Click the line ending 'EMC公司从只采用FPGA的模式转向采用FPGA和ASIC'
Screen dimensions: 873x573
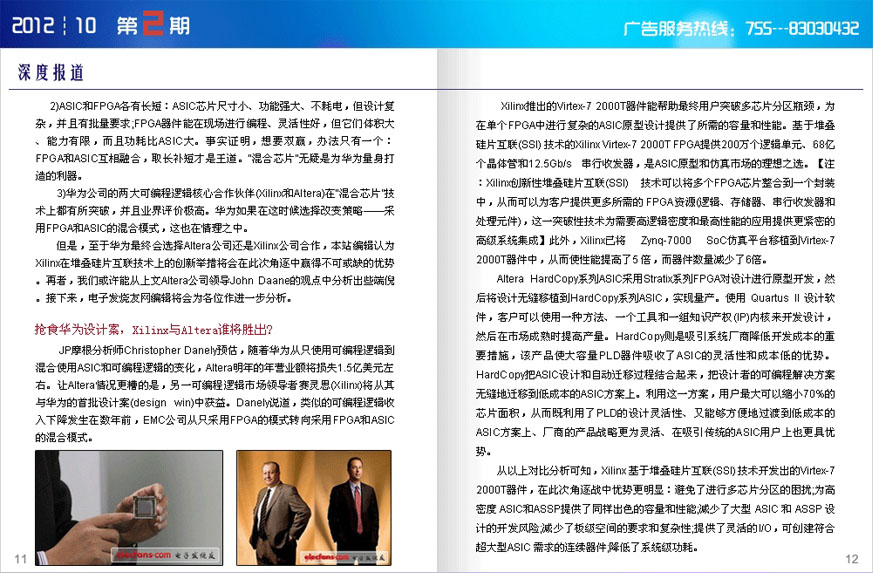pyautogui.click(x=215, y=420)
